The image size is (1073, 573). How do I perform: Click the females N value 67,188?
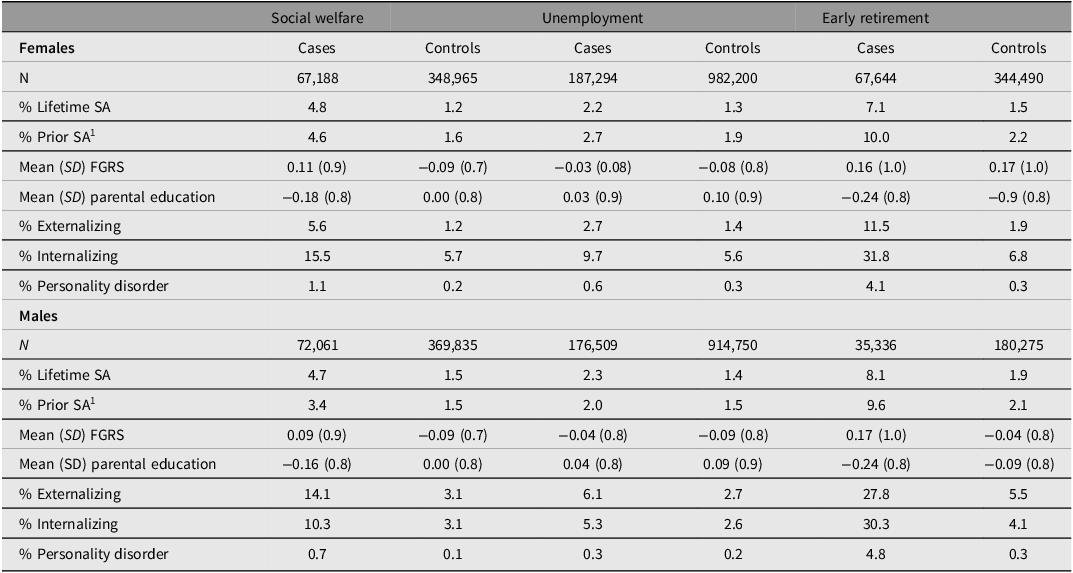317,78
